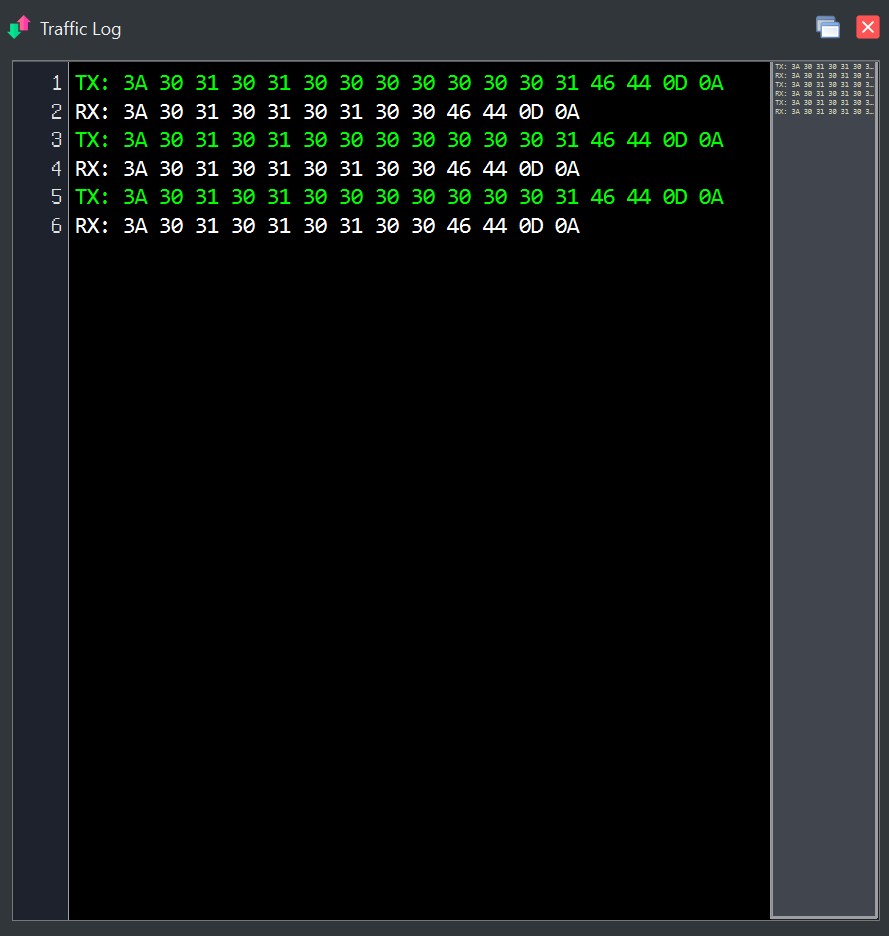Click the byte 3A starting line 1
Viewport: 889px width, 936px height.
(x=134, y=83)
